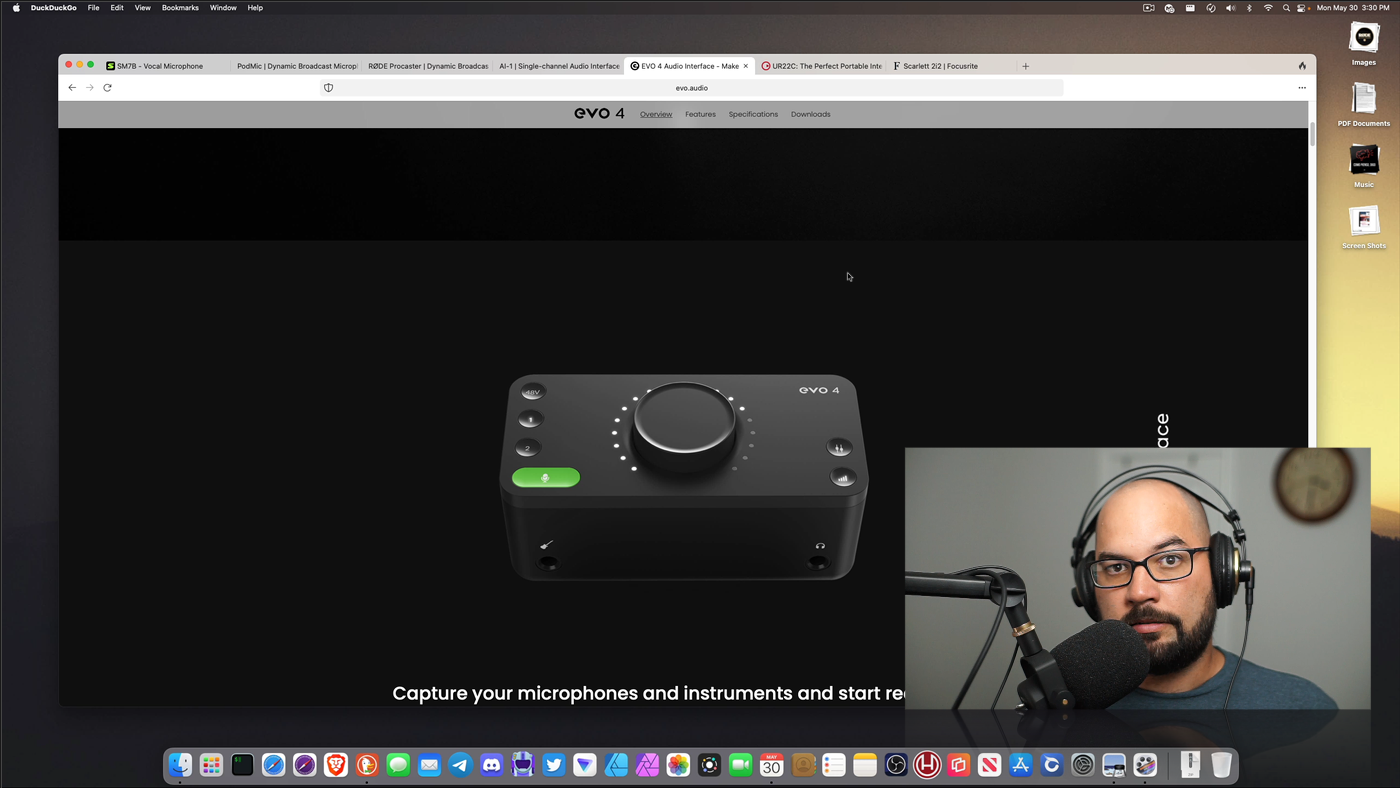1400x788 pixels.
Task: Click the DuckDuckGo fire button
Action: pos(1302,66)
